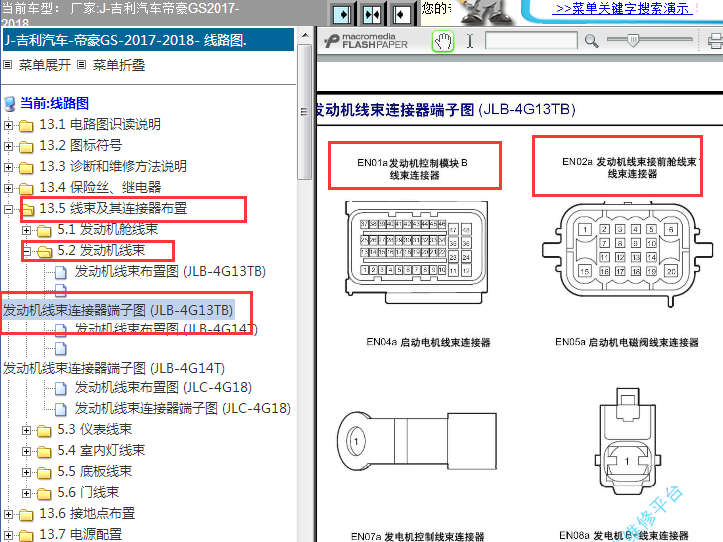Open the 菜单关键字搜索演示 link
The height and width of the screenshot is (542, 723).
pyautogui.click(x=624, y=8)
